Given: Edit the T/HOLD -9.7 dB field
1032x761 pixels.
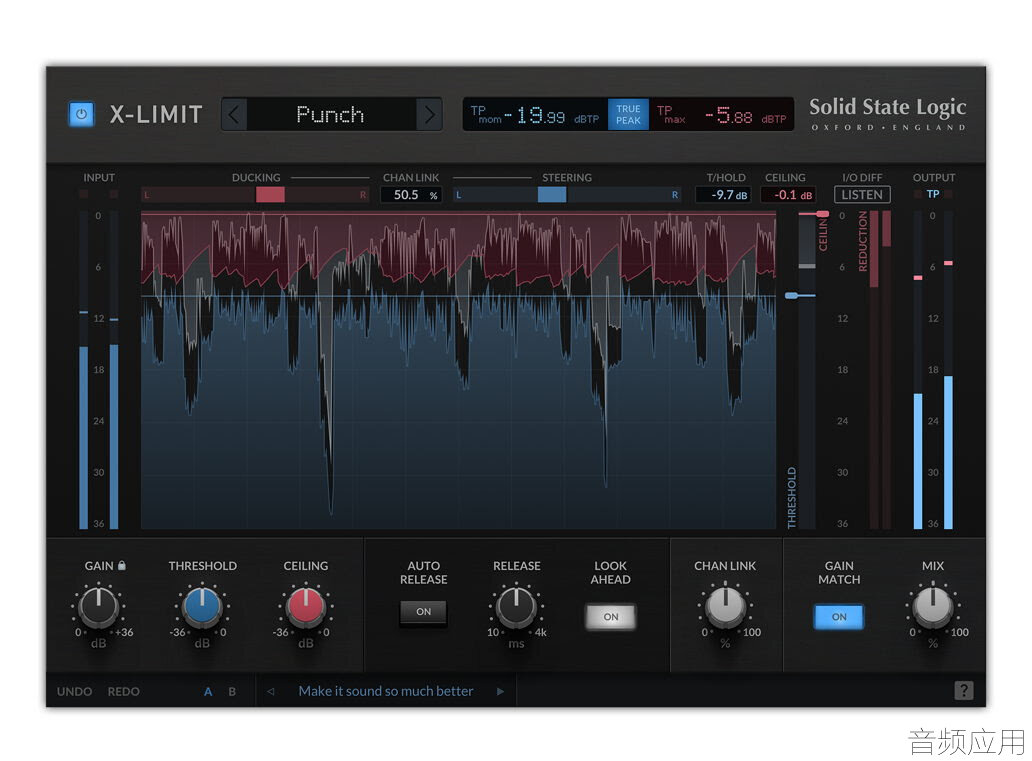Looking at the screenshot, I should (x=723, y=195).
